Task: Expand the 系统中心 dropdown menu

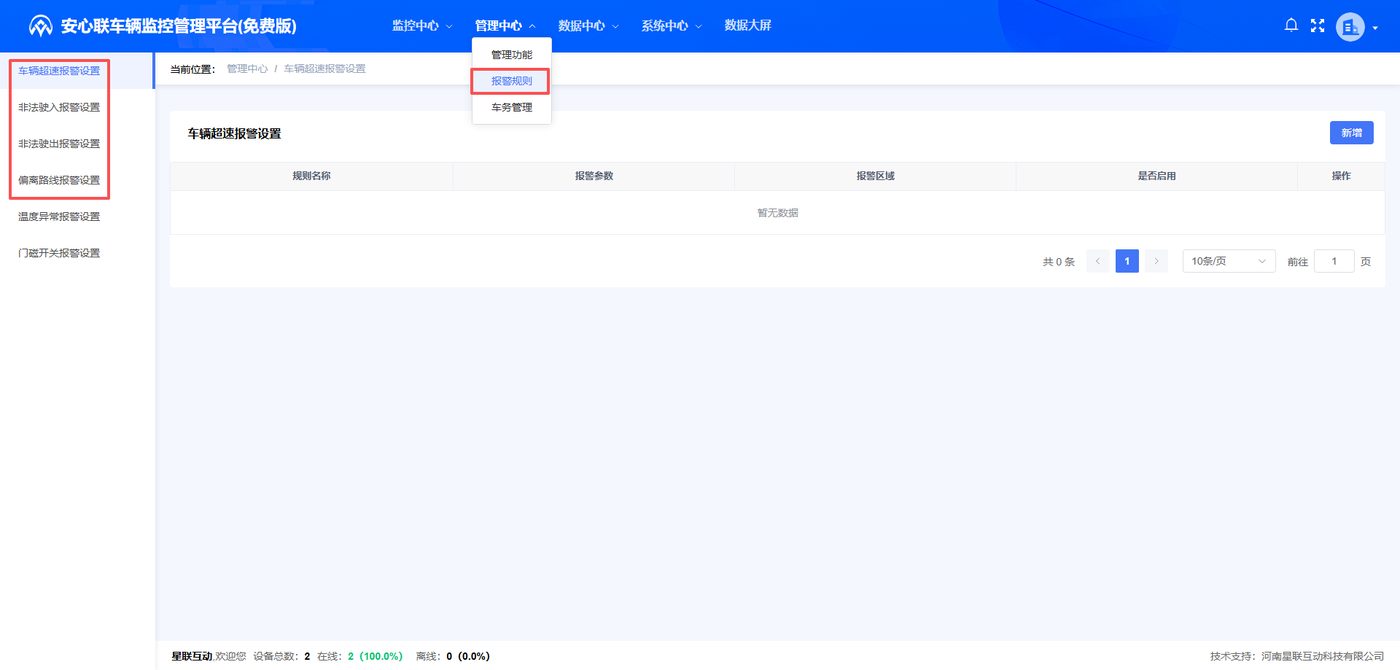Action: (x=671, y=26)
